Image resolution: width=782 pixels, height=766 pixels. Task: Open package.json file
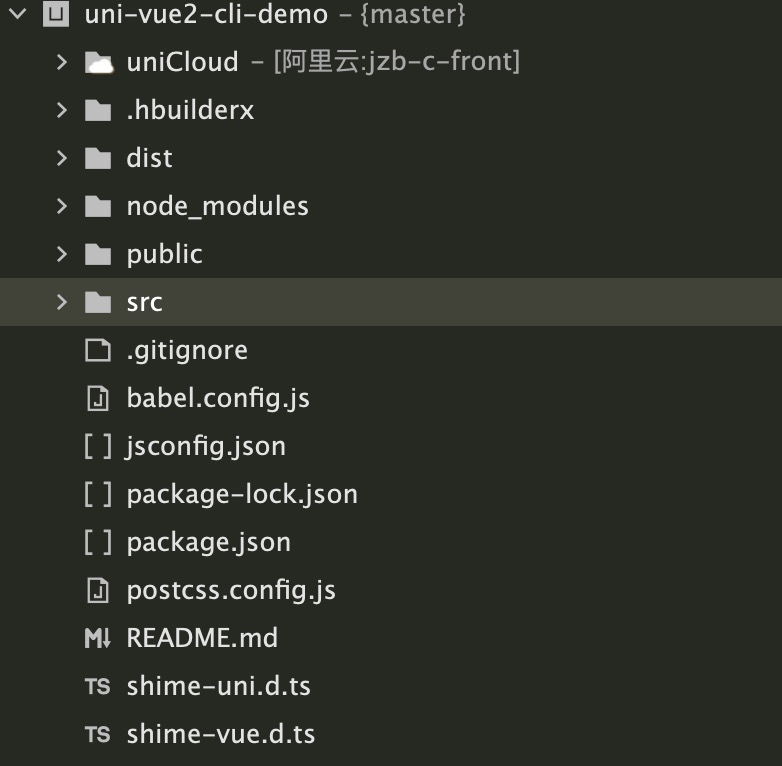click(x=208, y=542)
